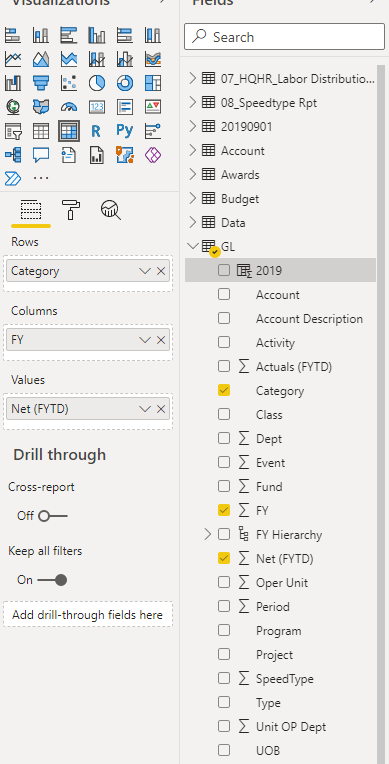Viewport: 389px width, 764px height.
Task: Choose the Gauge visual
Action: [x=69, y=107]
